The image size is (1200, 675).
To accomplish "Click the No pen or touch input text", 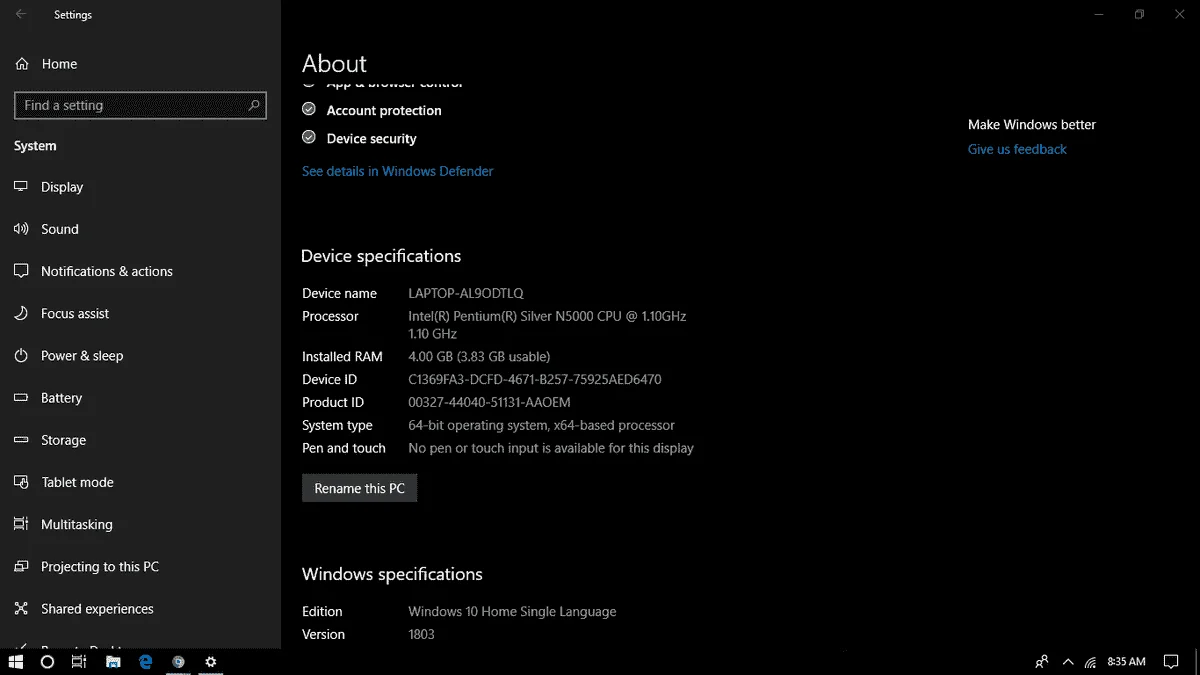I will 551,448.
